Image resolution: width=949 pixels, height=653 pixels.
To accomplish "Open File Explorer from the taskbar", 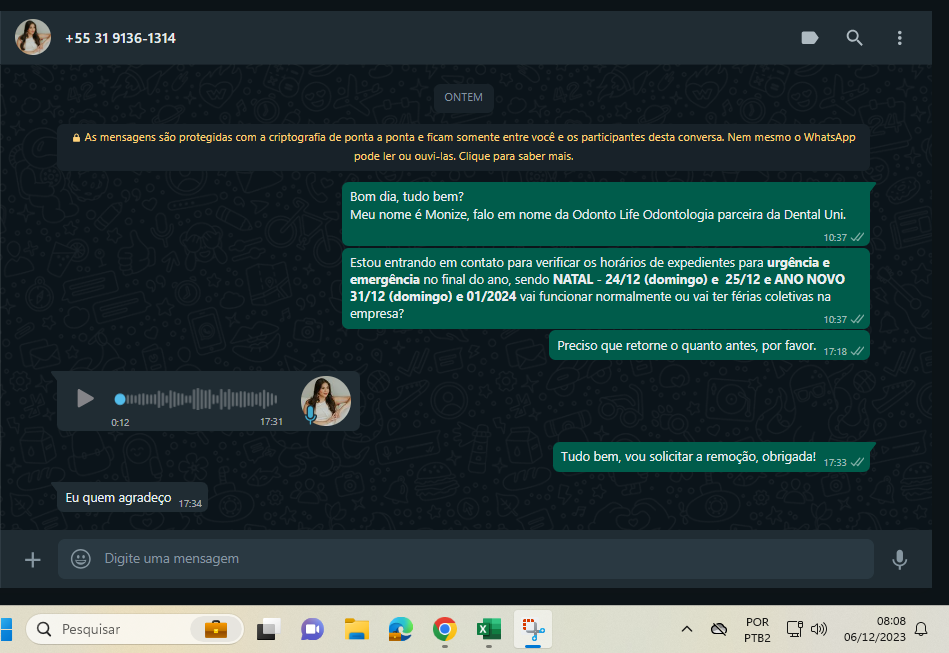I will tap(356, 629).
